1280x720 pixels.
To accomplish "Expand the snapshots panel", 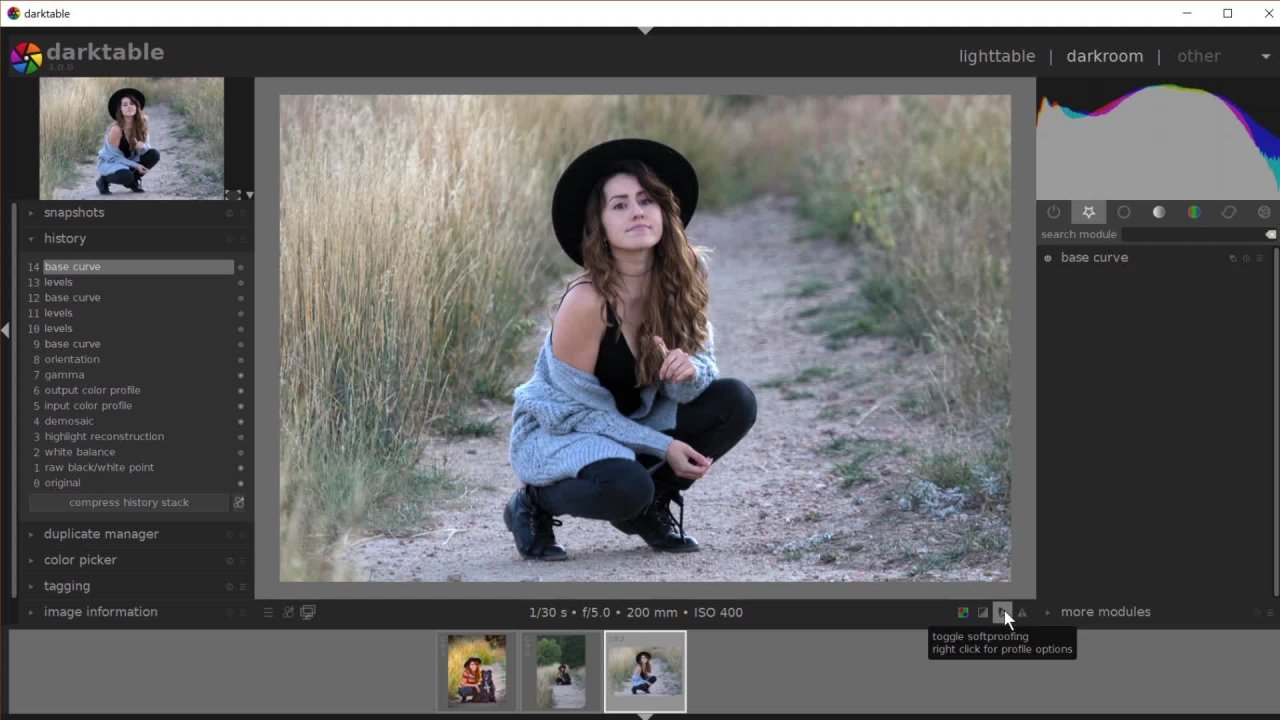I will coord(74,213).
